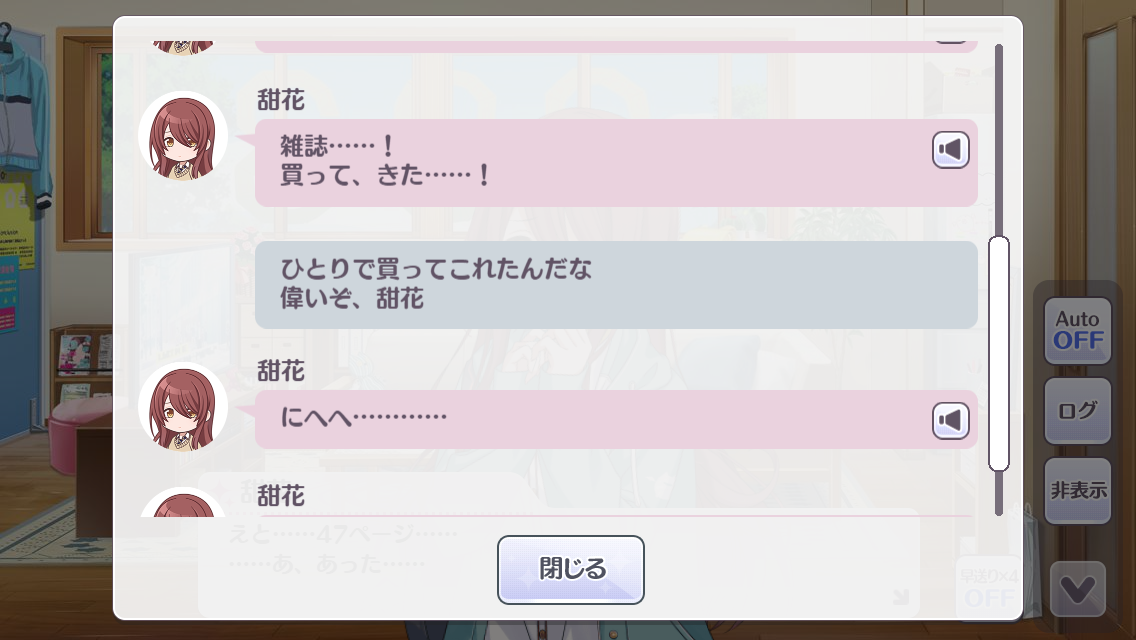Play voice for にへへ line
This screenshot has height=640, width=1136.
[x=951, y=420]
